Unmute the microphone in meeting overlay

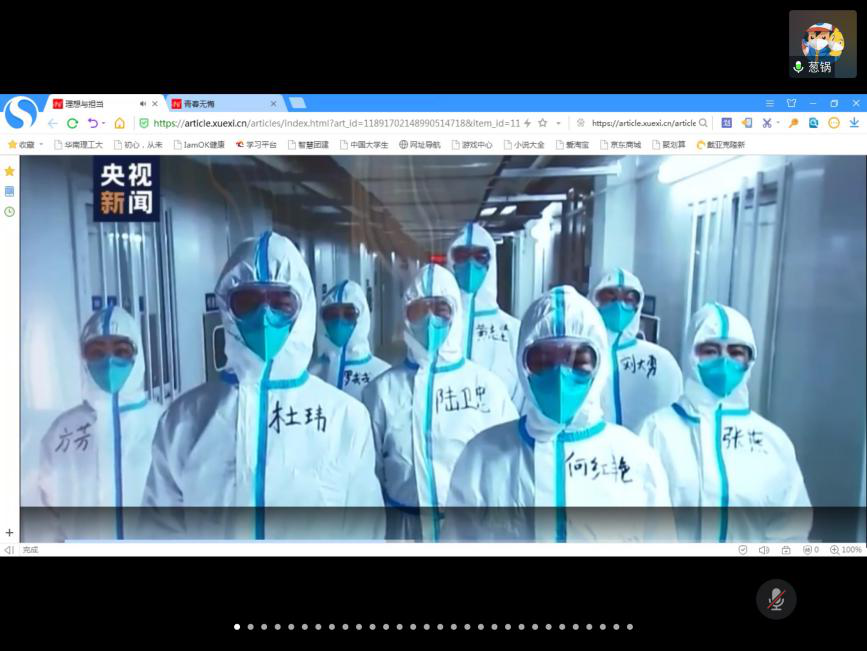click(775, 599)
